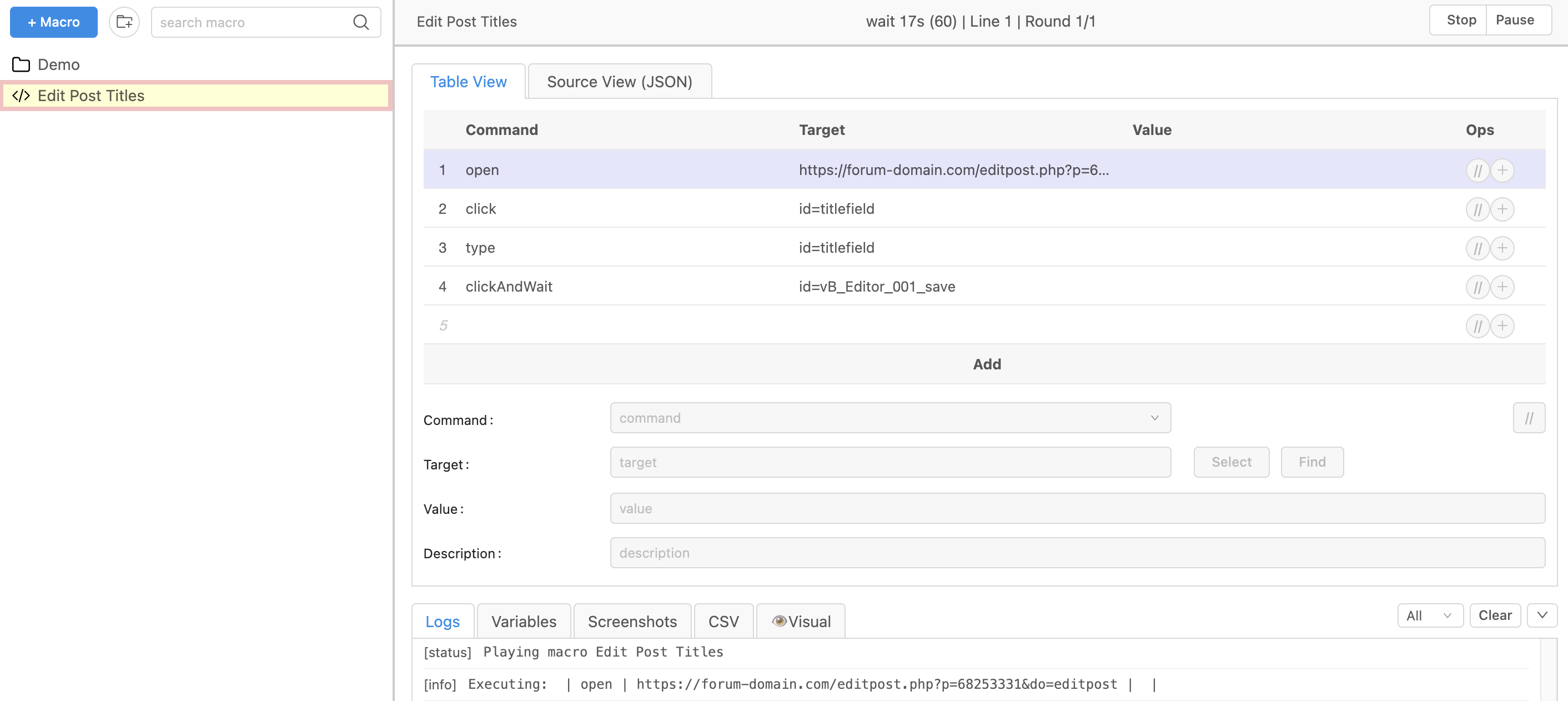Image resolution: width=1568 pixels, height=701 pixels.
Task: Switch to Source View (JSON) tab
Action: pos(619,82)
